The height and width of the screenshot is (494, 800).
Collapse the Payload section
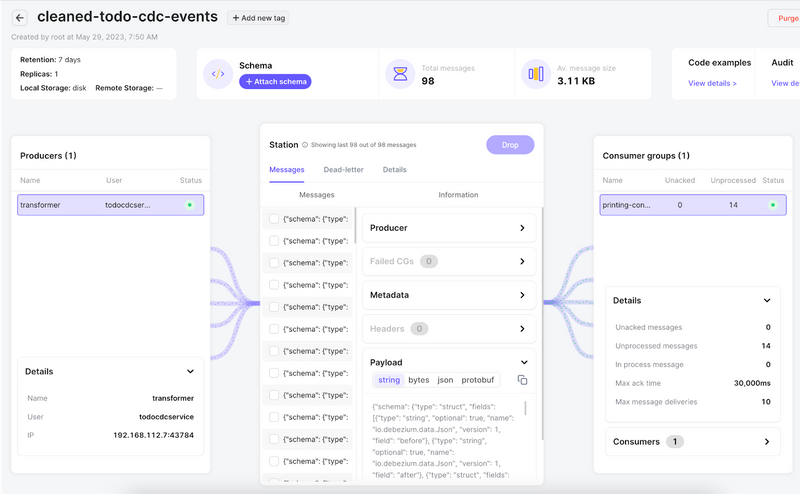(x=523, y=362)
